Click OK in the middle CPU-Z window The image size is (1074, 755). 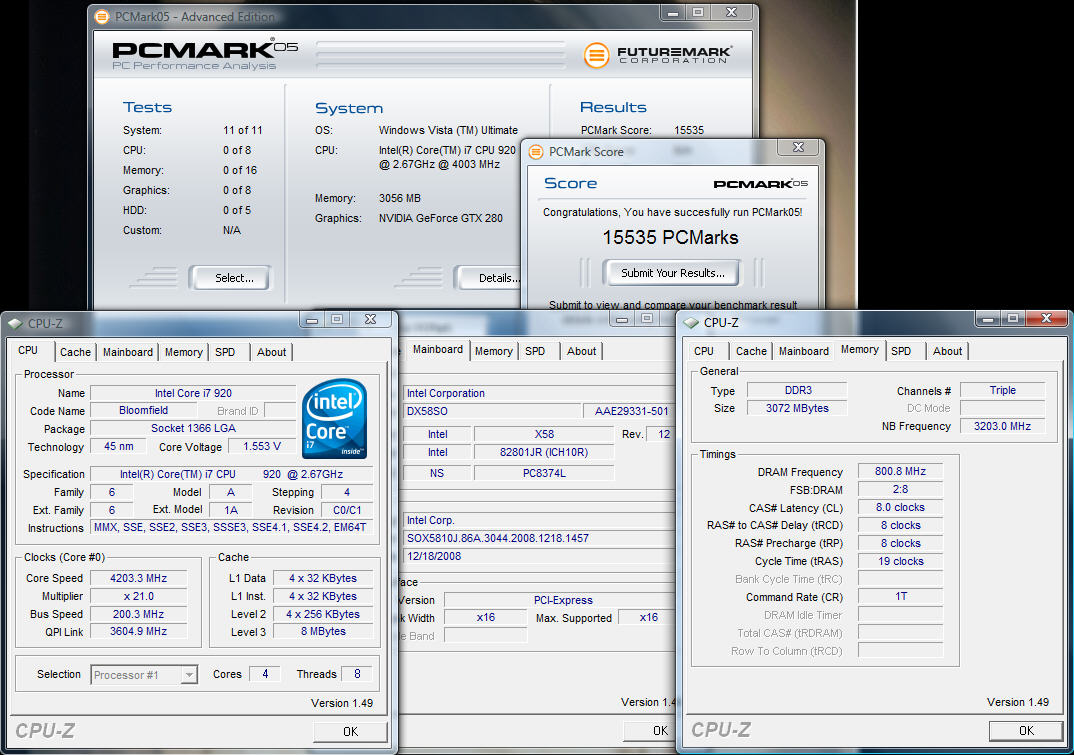[x=648, y=730]
